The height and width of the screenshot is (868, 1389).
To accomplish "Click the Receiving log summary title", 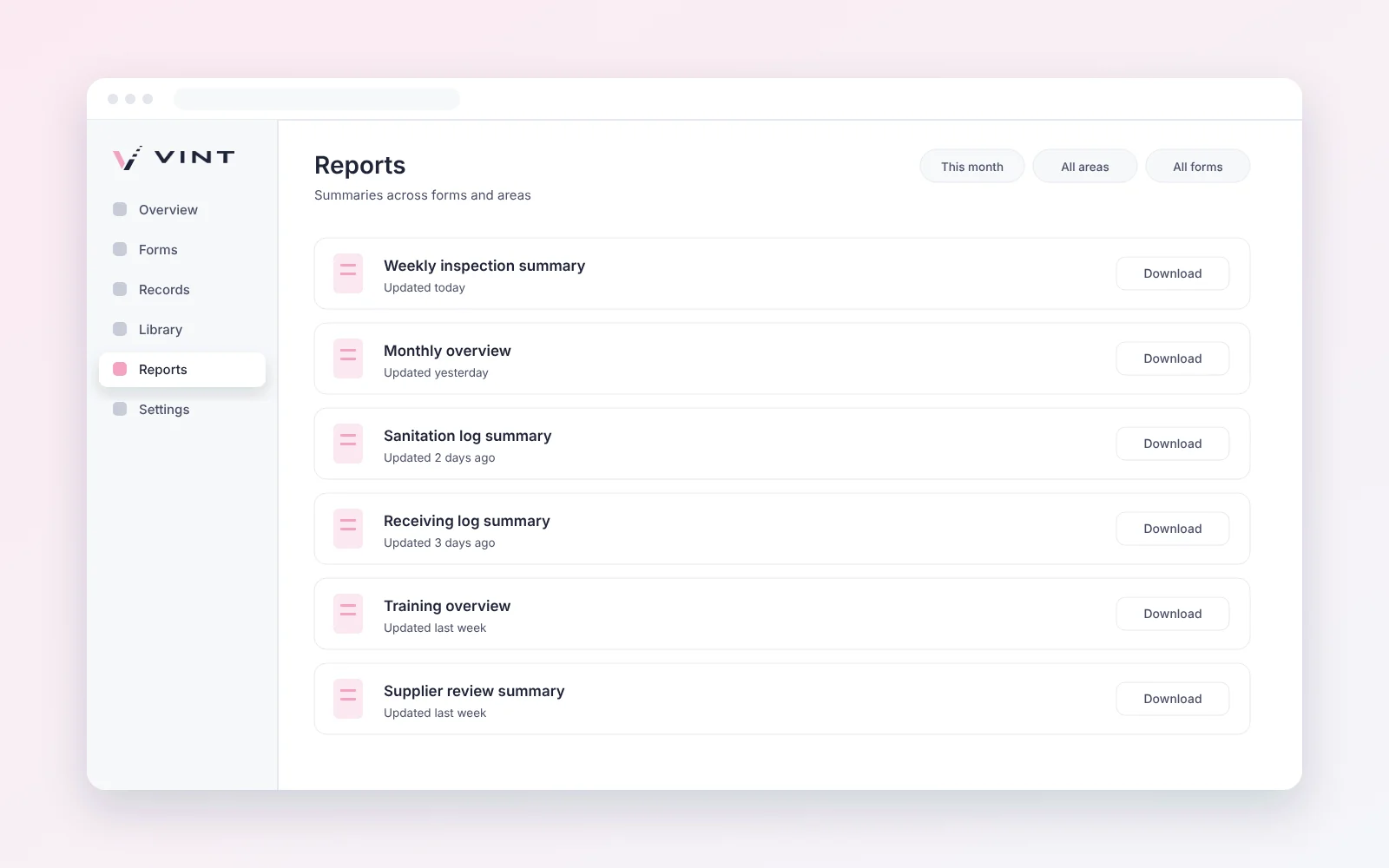I will [x=467, y=521].
